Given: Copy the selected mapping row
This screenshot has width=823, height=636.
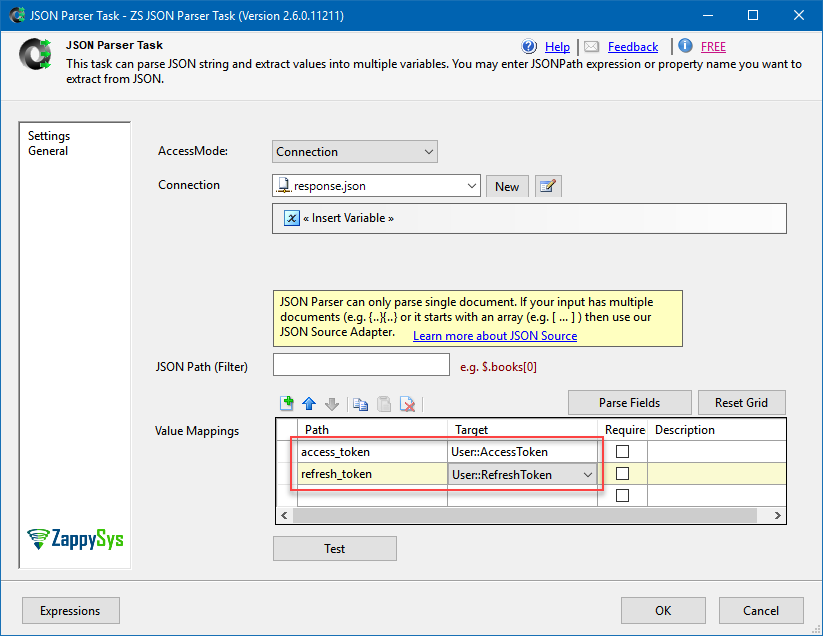Looking at the screenshot, I should tap(360, 404).
